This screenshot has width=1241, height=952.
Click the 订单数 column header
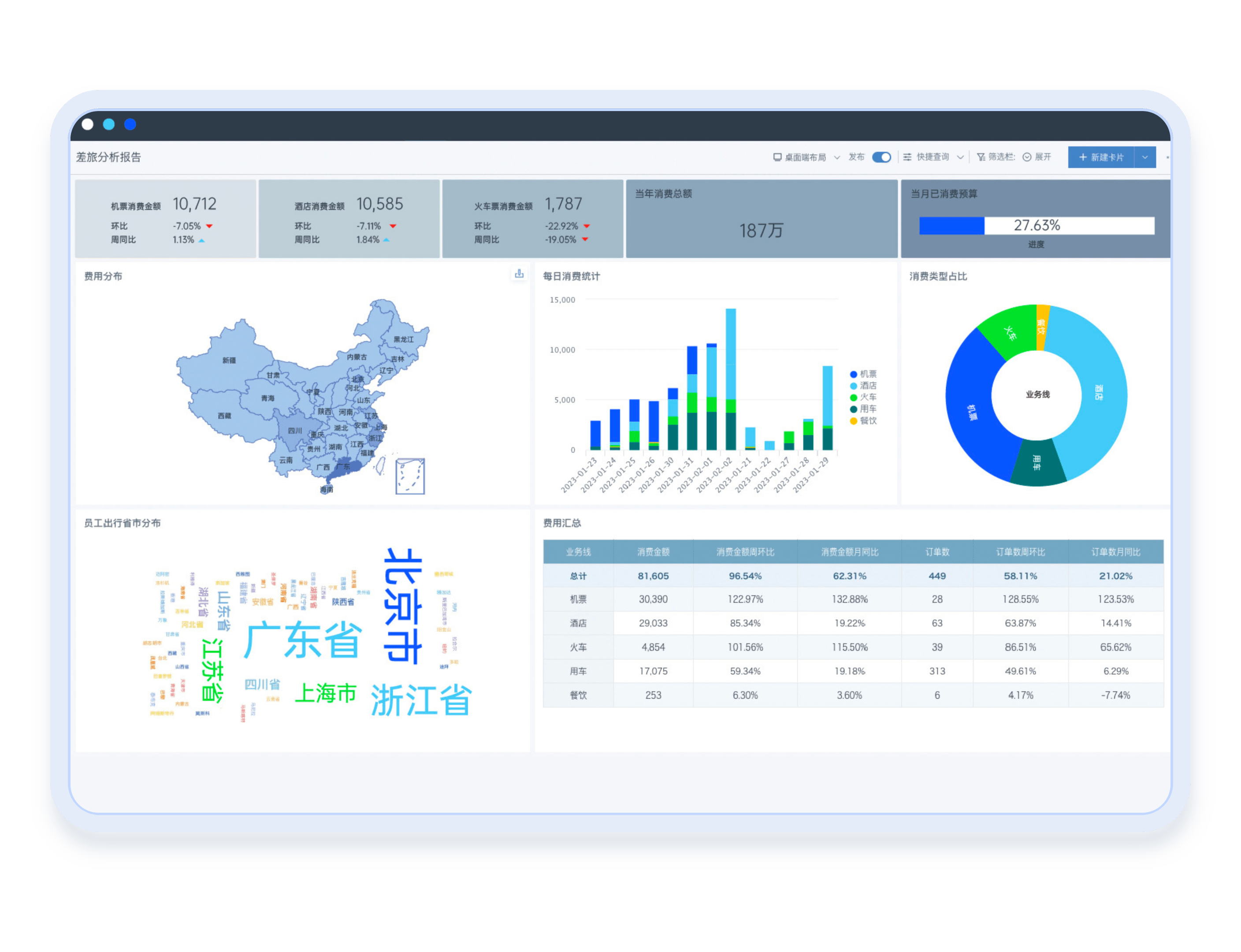point(937,551)
